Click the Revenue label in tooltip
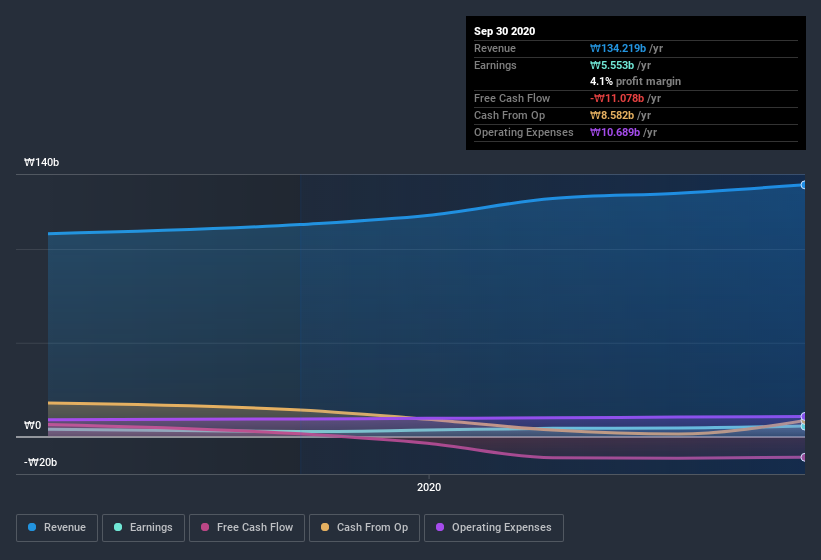 pos(495,48)
